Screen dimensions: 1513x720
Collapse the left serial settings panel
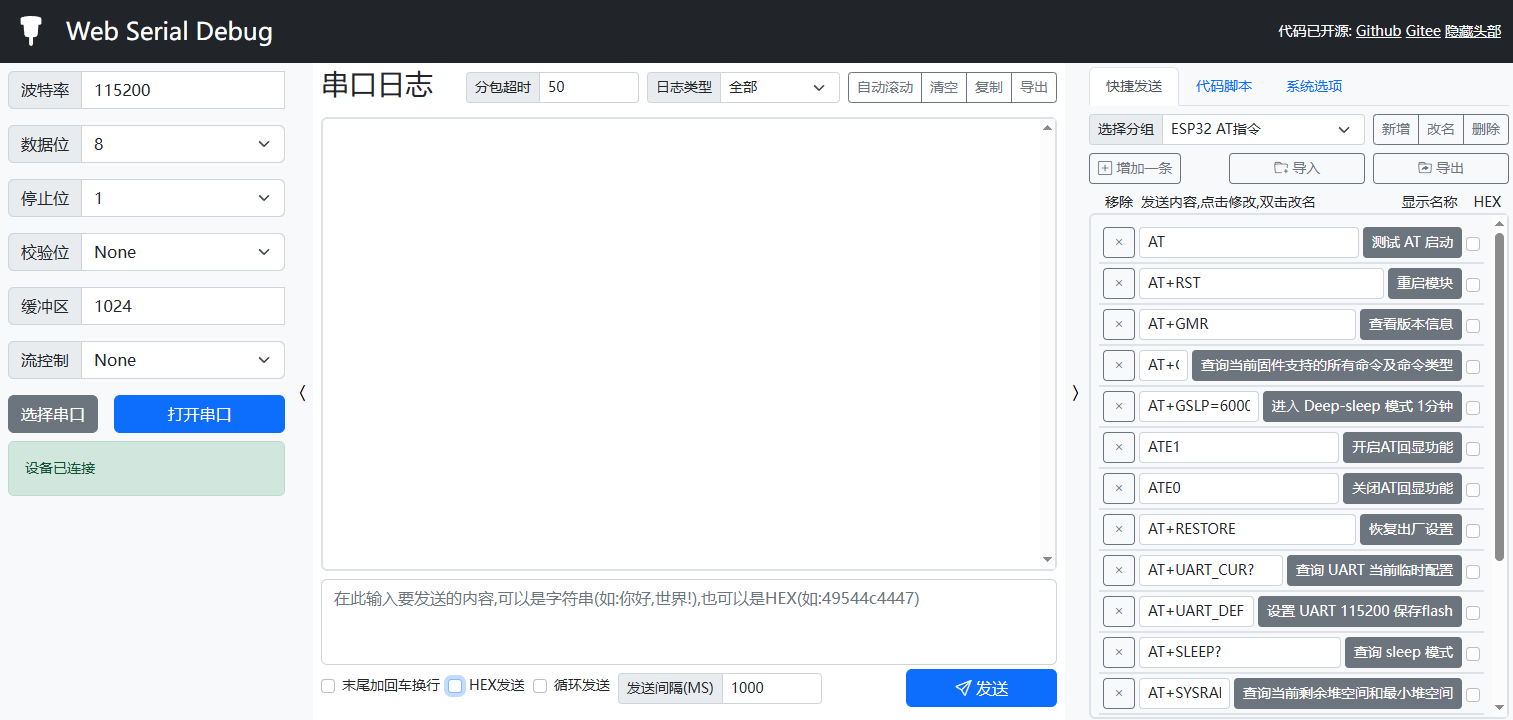click(x=302, y=393)
